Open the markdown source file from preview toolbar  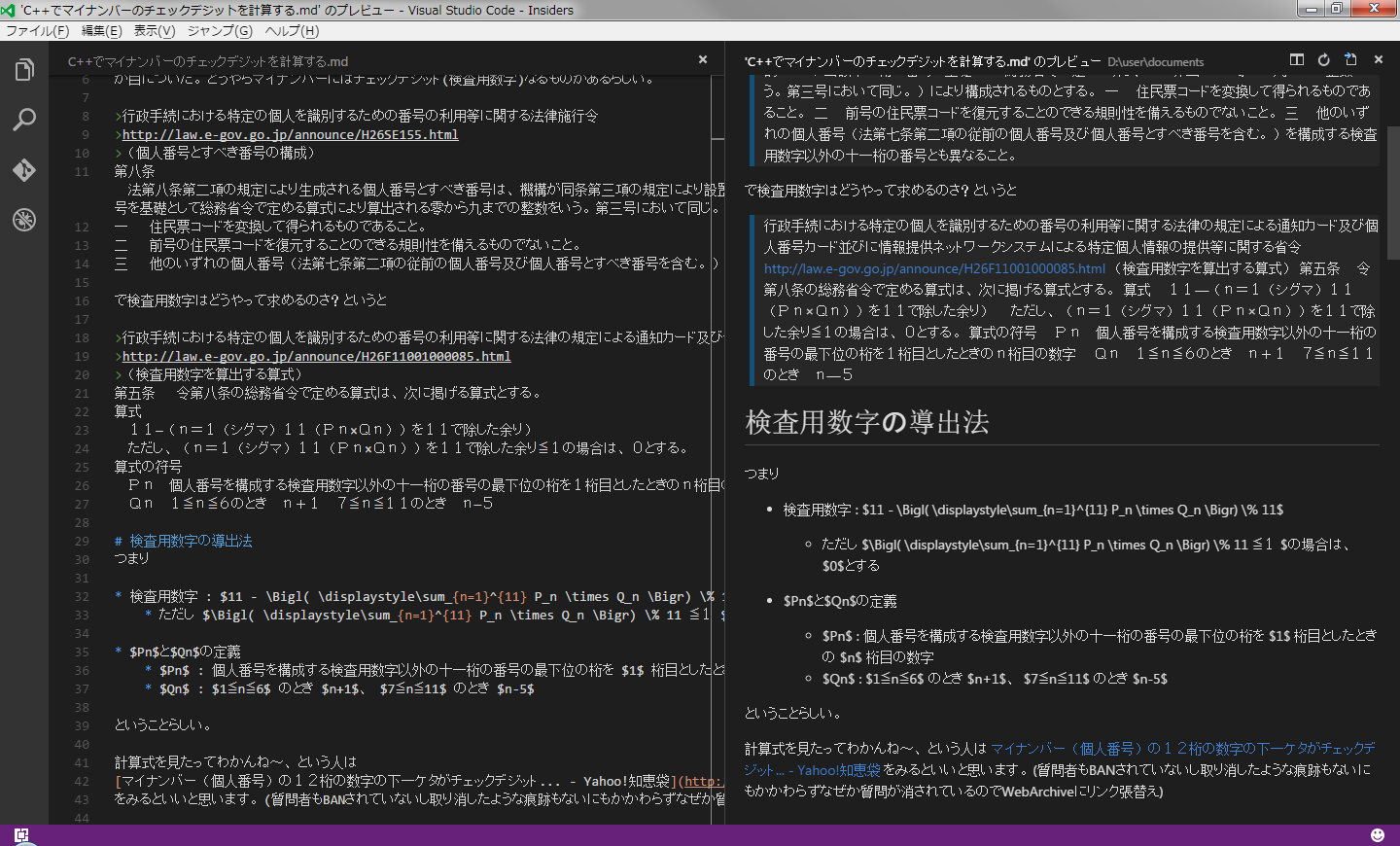pyautogui.click(x=1350, y=59)
